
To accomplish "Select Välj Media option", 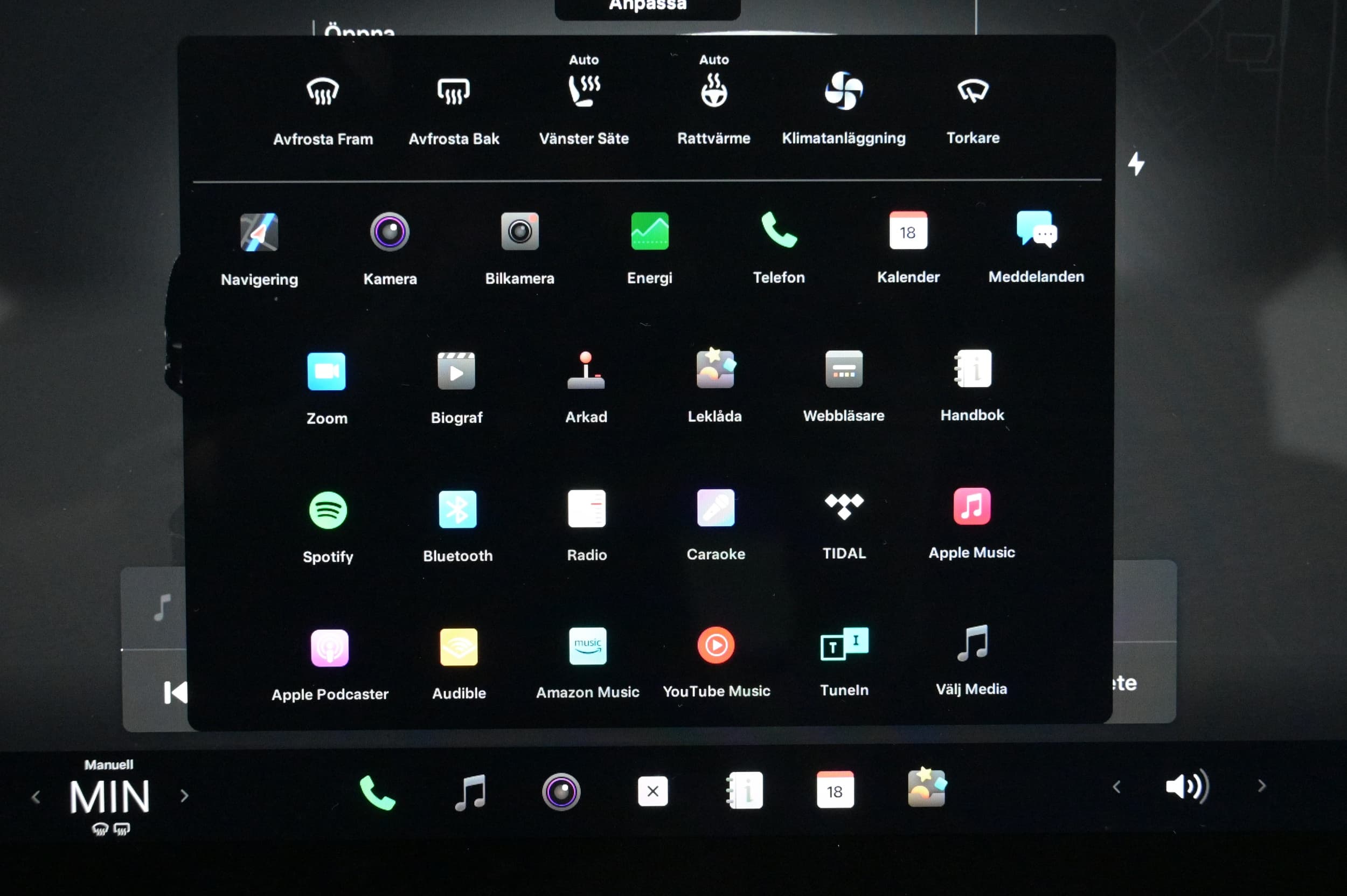I will pos(972,643).
